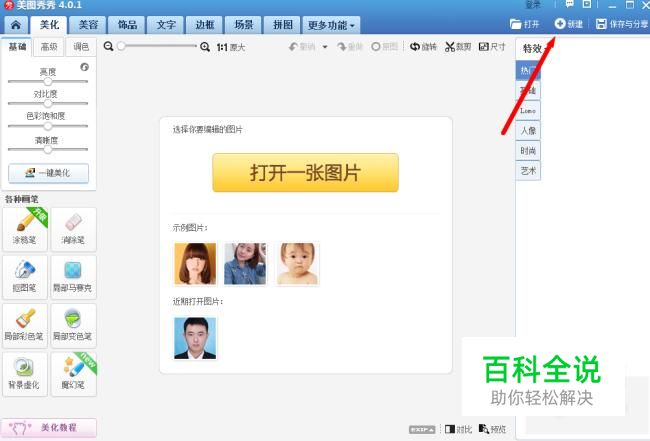Click the 清晰度 sharpness slider handle
The image size is (650, 441).
[48, 149]
